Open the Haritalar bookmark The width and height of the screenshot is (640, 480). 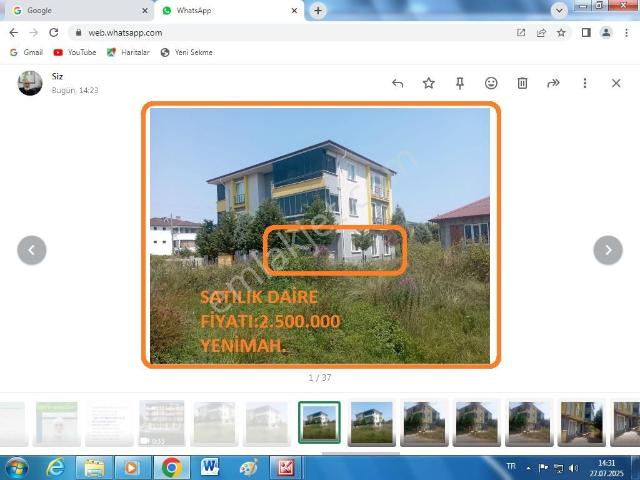[x=129, y=52]
